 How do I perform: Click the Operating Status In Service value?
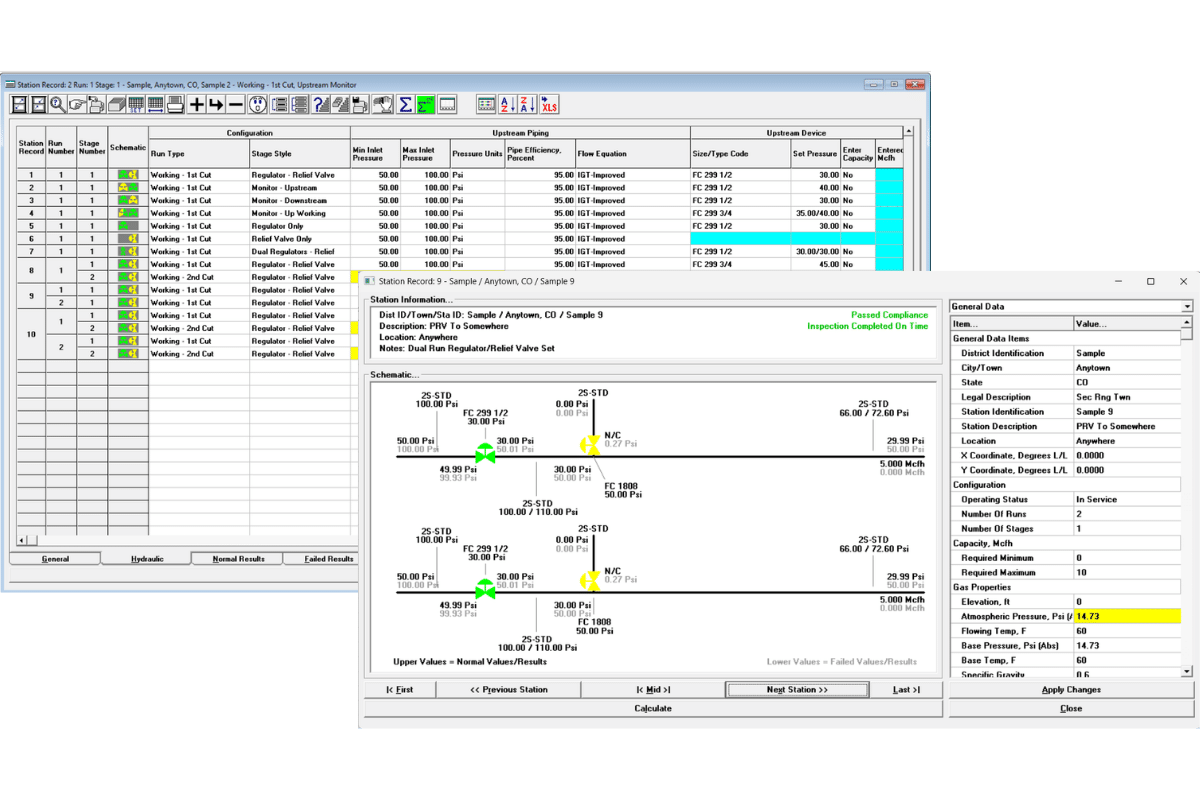tap(1127, 499)
